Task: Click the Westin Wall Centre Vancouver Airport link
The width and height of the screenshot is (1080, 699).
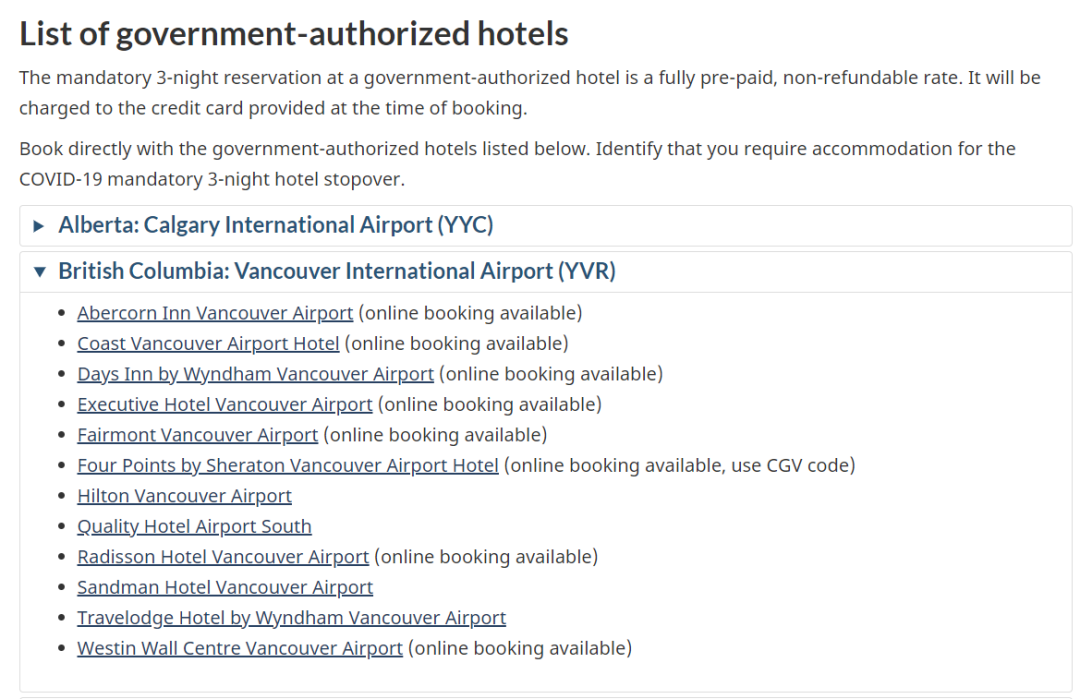Action: click(239, 648)
